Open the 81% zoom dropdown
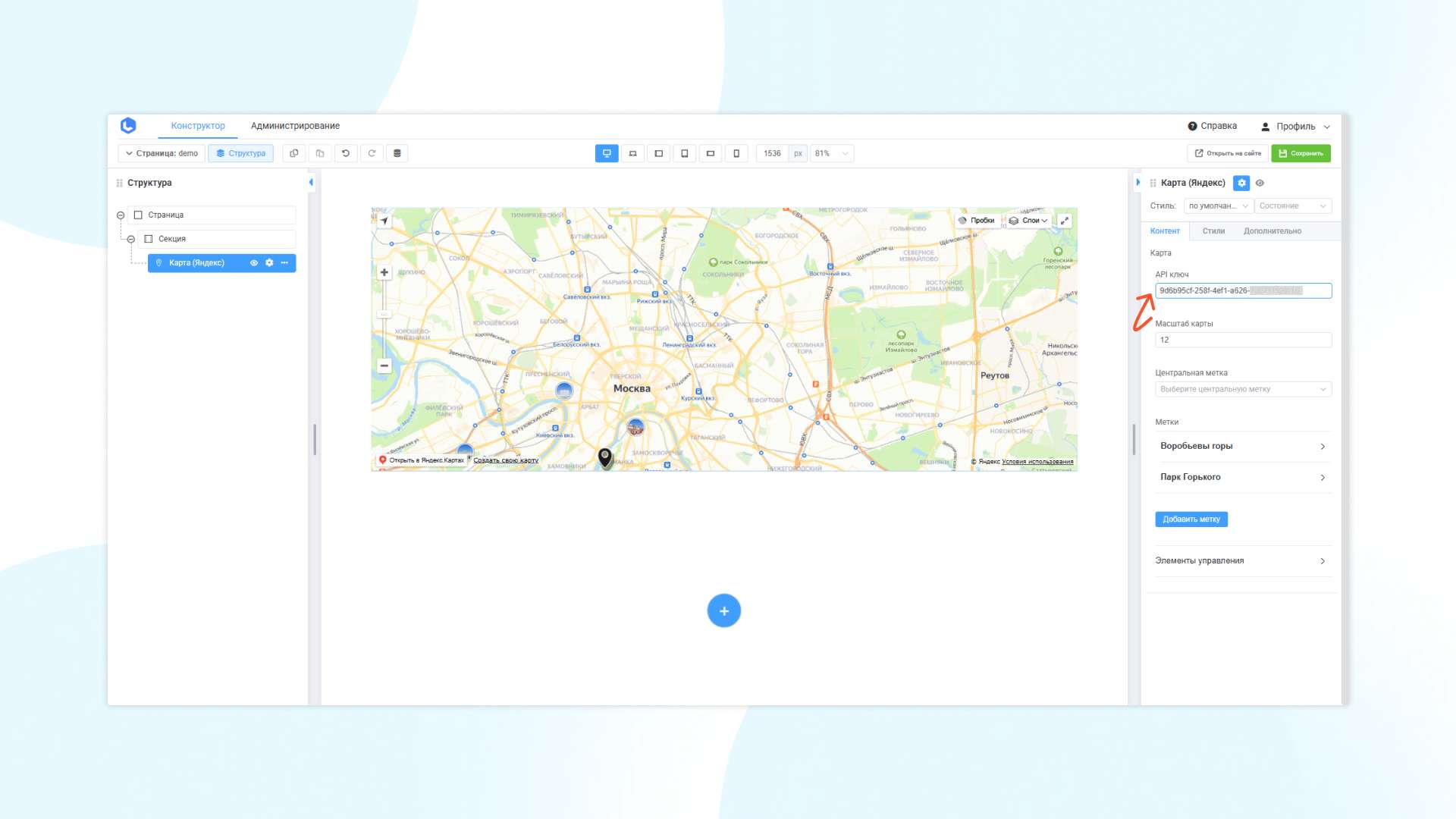 point(831,153)
